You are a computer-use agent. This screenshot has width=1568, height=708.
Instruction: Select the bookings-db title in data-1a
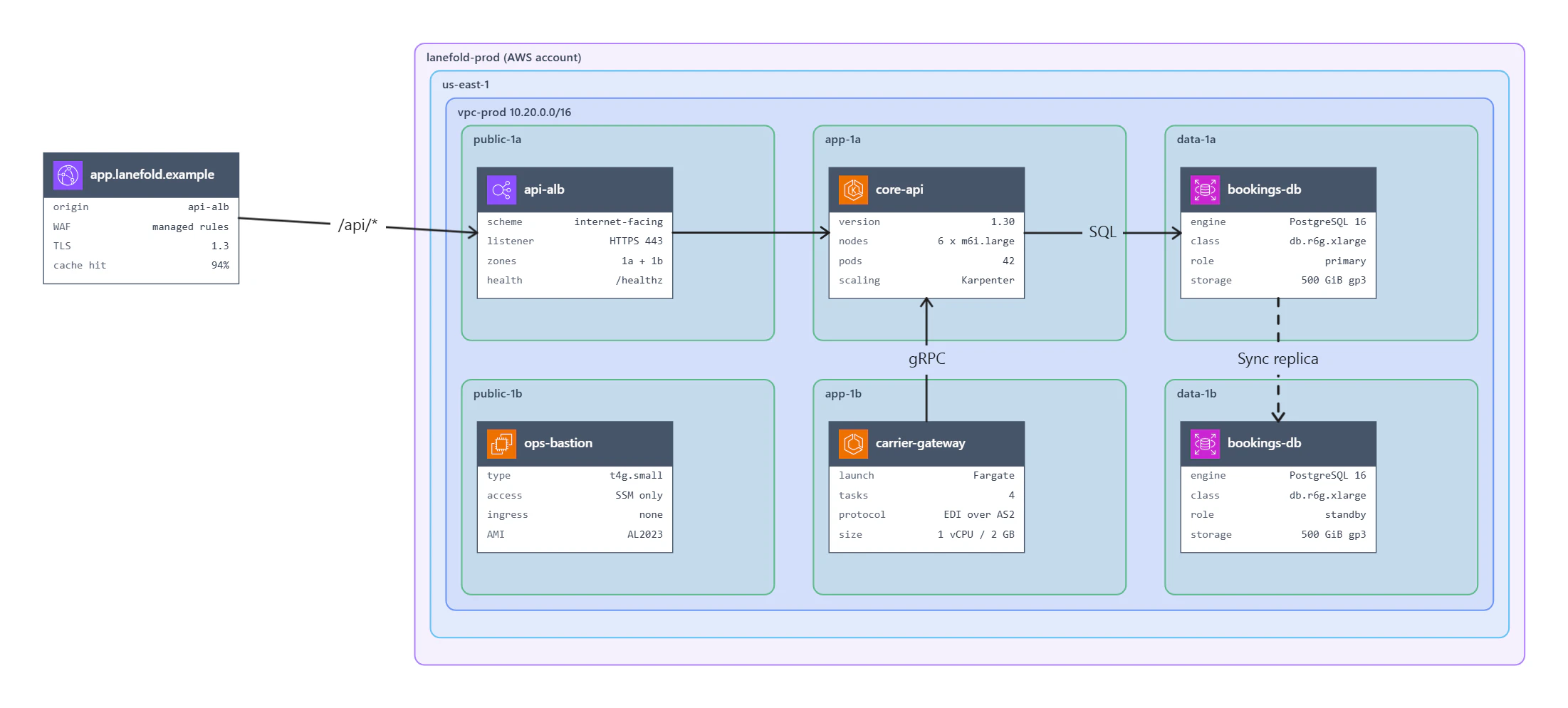(1264, 189)
